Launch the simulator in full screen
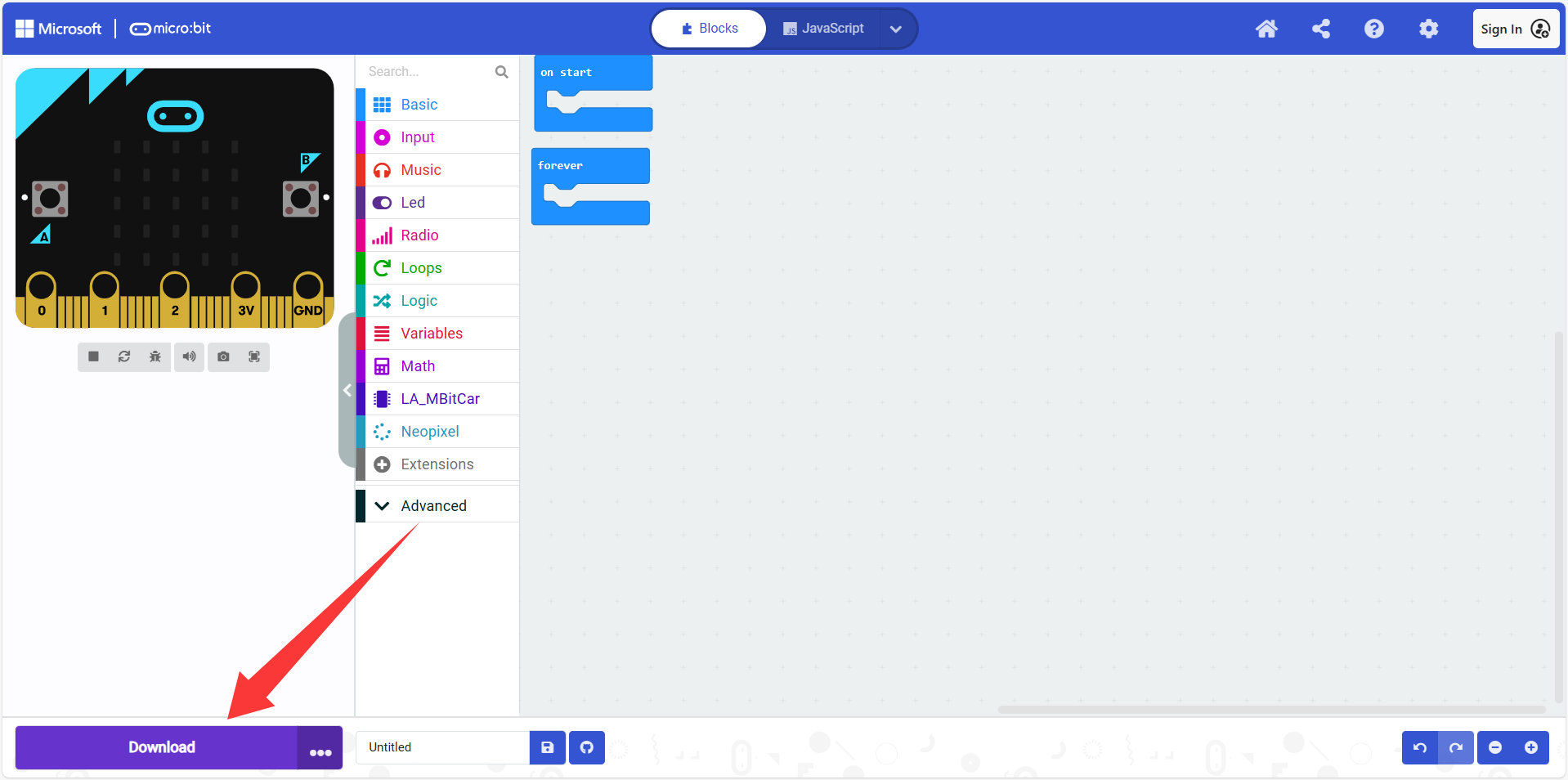 [x=254, y=356]
